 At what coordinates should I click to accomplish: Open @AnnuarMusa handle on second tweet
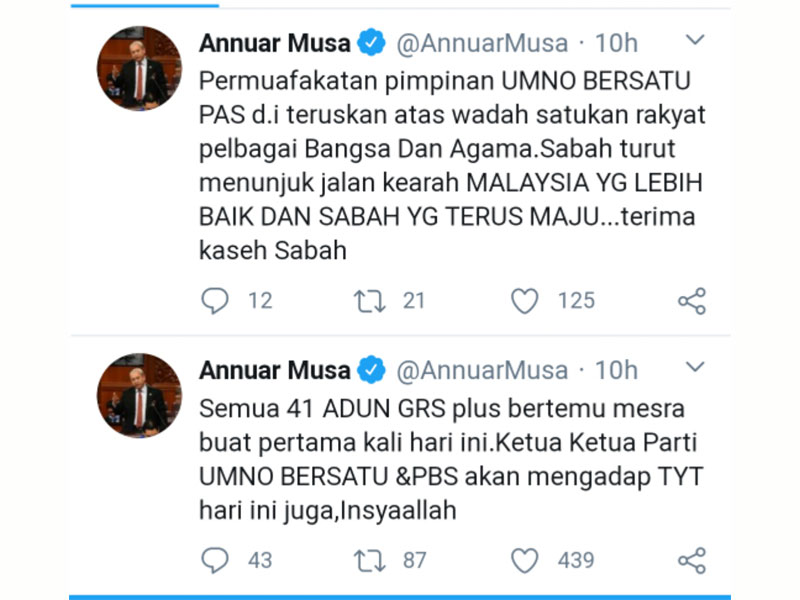pos(482,370)
